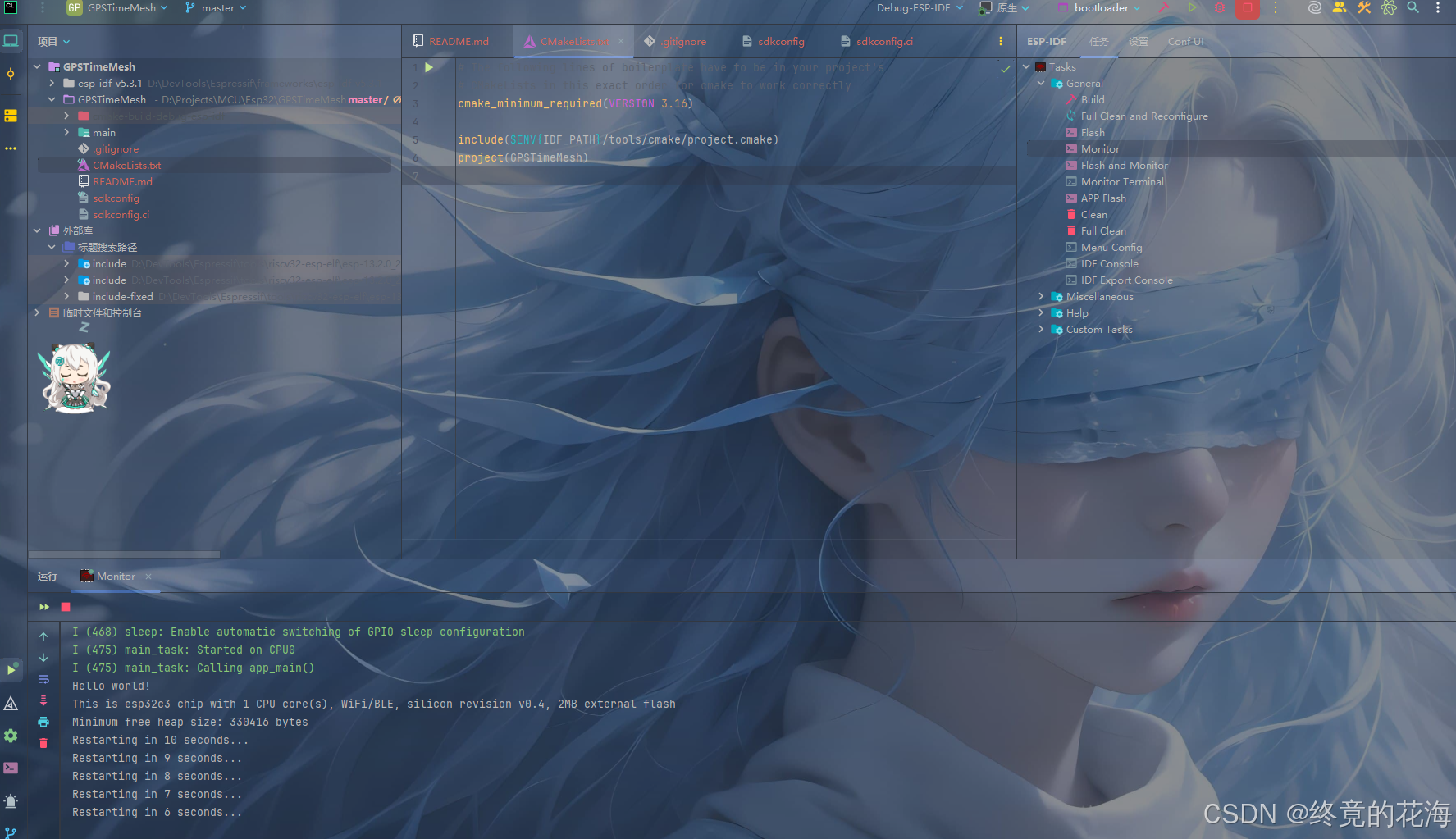The width and height of the screenshot is (1456, 839).
Task: Close the Monitor run tab
Action: point(148,577)
